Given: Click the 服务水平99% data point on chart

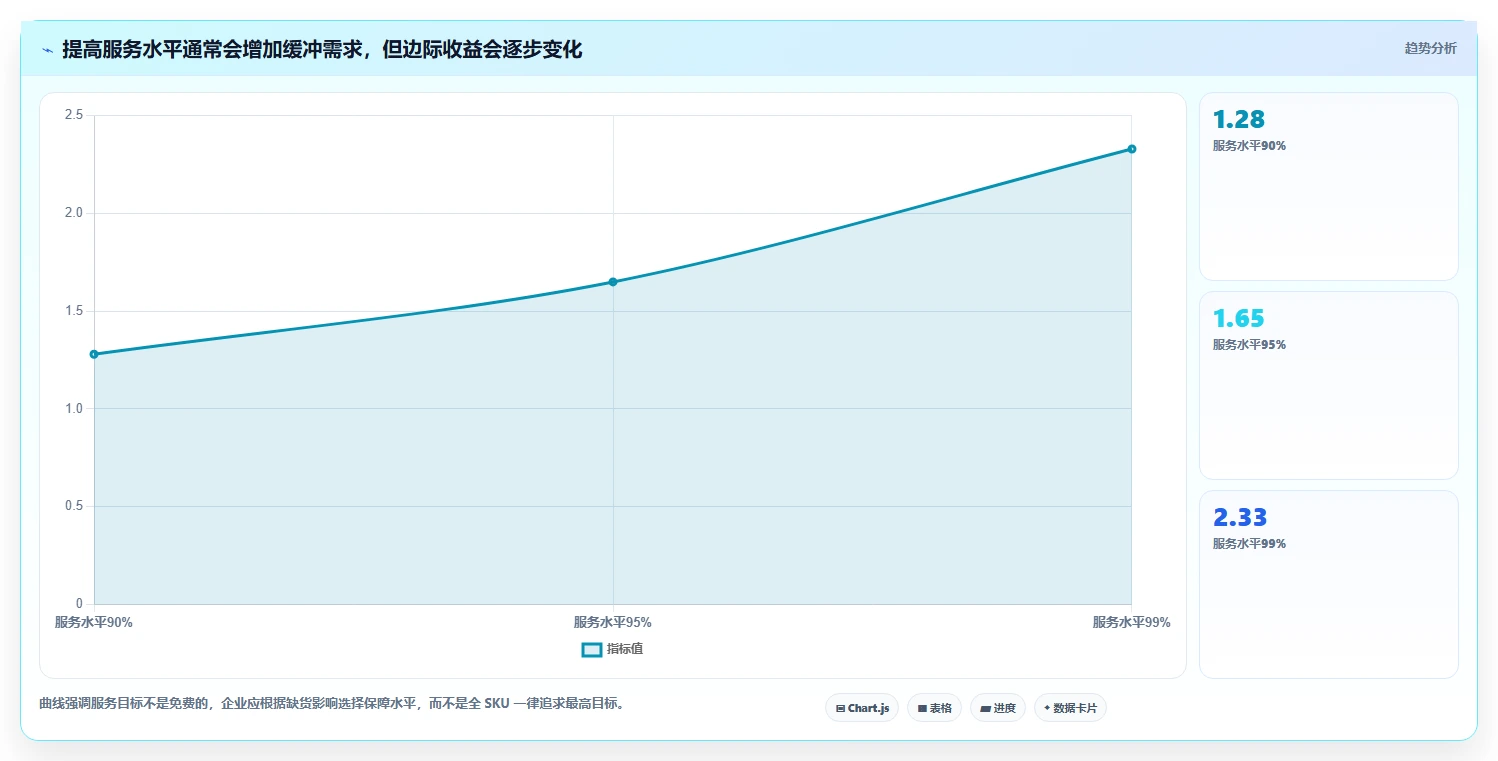Looking at the screenshot, I should [x=1132, y=149].
